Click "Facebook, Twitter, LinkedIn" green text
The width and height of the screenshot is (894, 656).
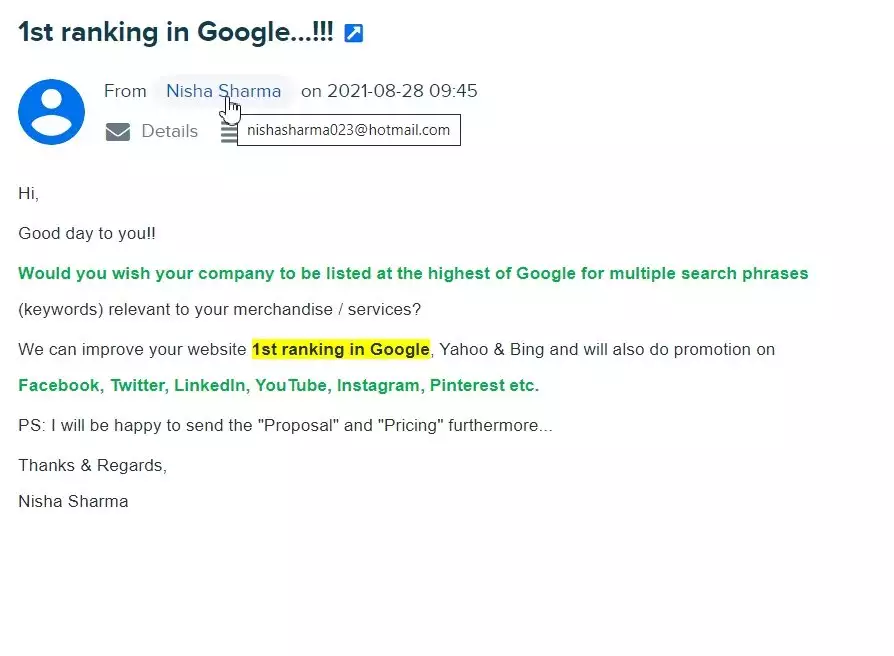click(131, 385)
